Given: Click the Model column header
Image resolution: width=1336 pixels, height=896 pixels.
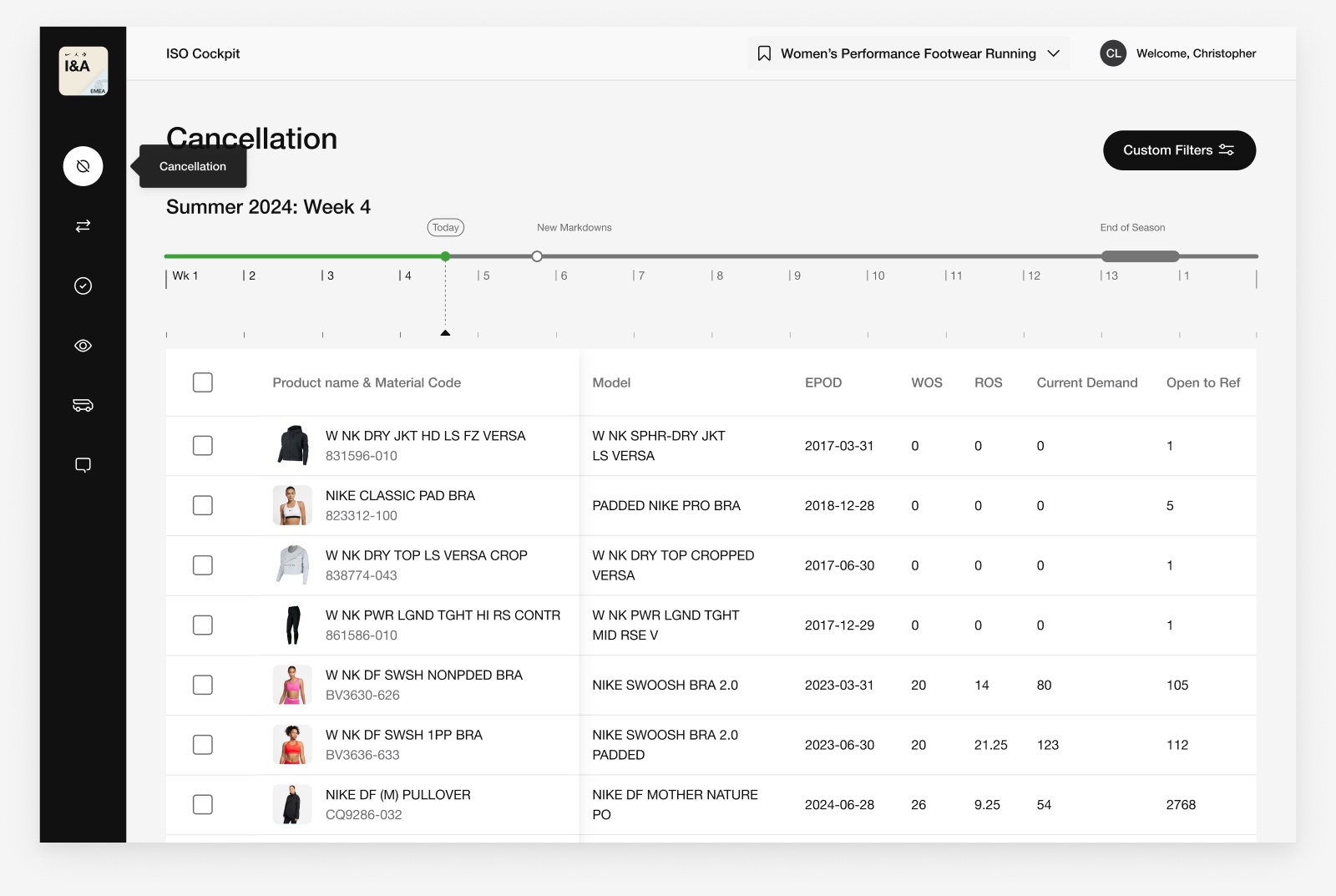Looking at the screenshot, I should coord(611,382).
